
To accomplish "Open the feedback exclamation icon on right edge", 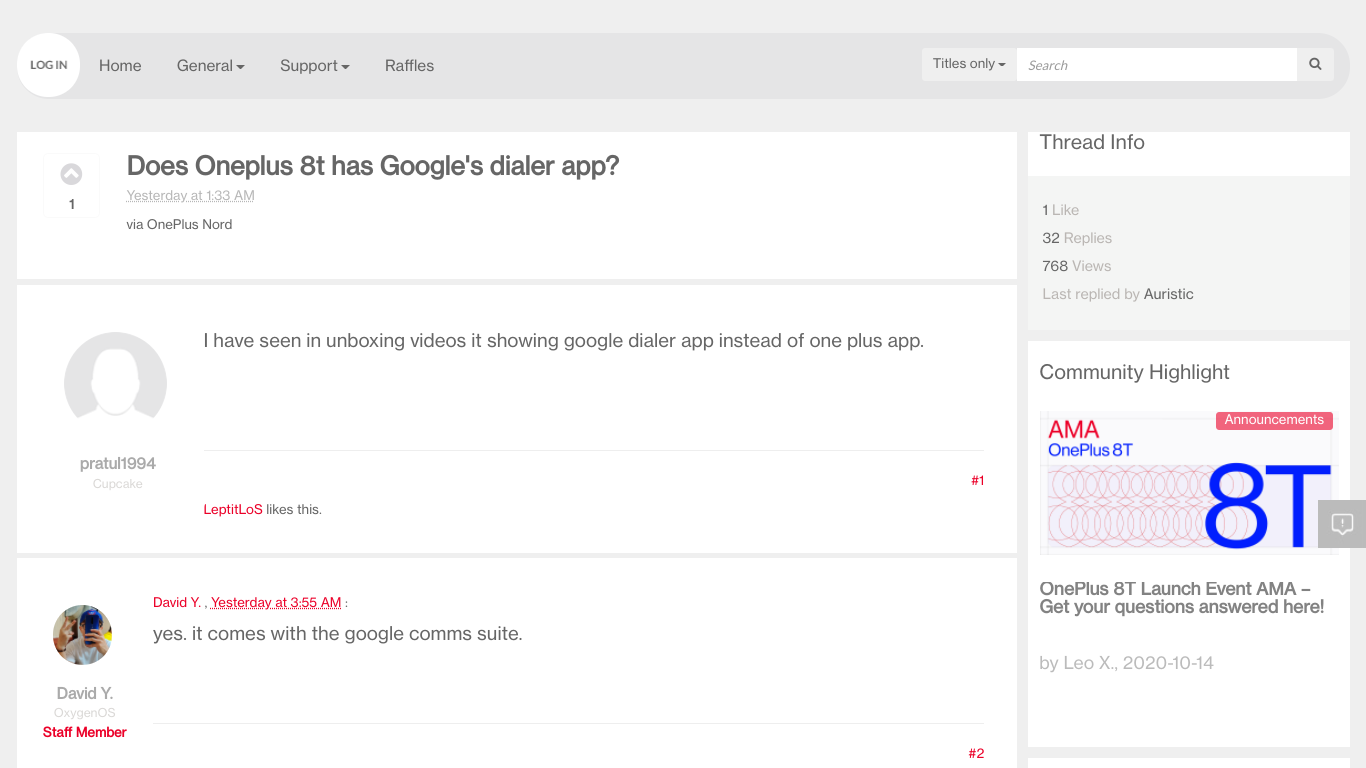I will pos(1342,524).
